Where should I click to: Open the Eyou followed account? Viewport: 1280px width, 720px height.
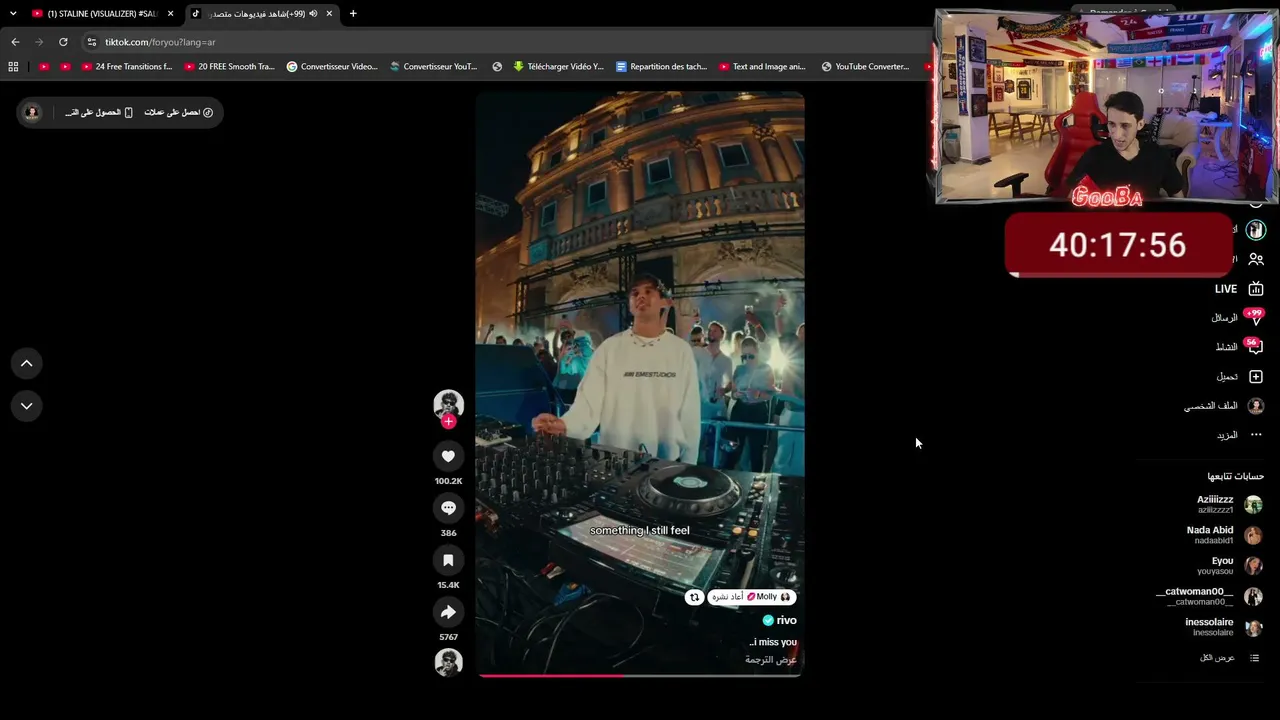tap(1230, 566)
